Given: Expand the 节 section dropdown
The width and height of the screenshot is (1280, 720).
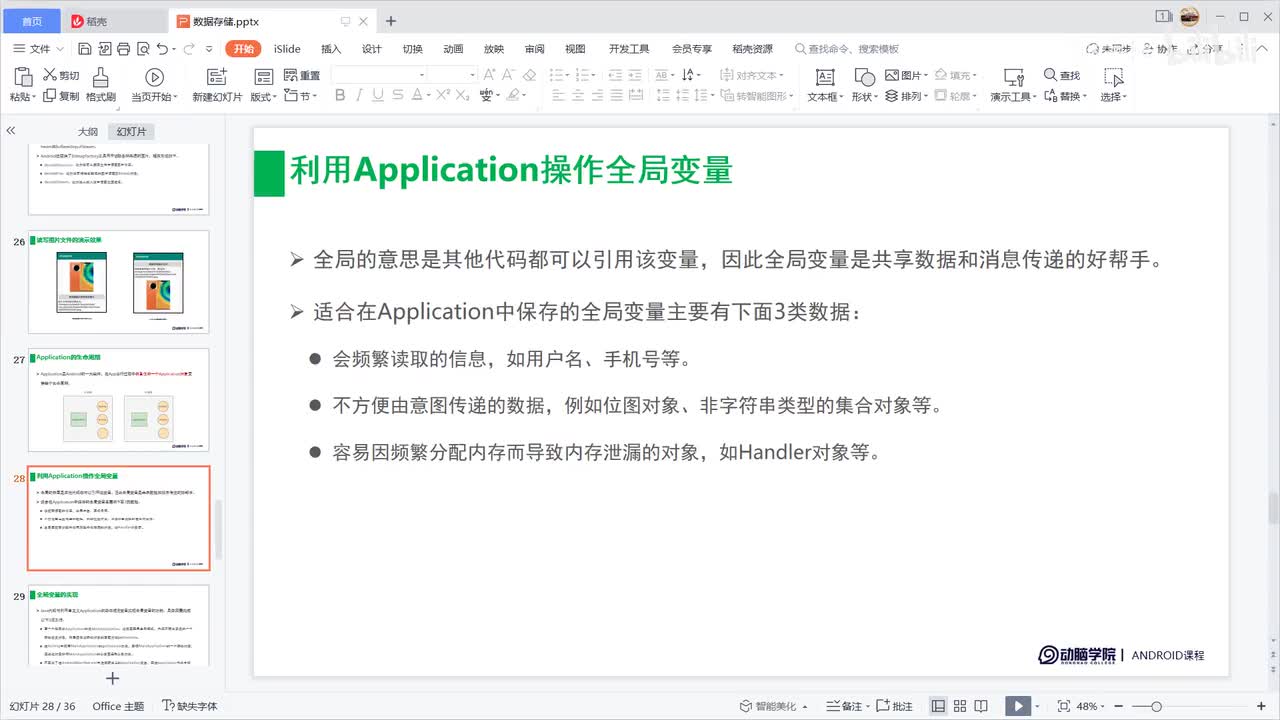Looking at the screenshot, I should 301,96.
